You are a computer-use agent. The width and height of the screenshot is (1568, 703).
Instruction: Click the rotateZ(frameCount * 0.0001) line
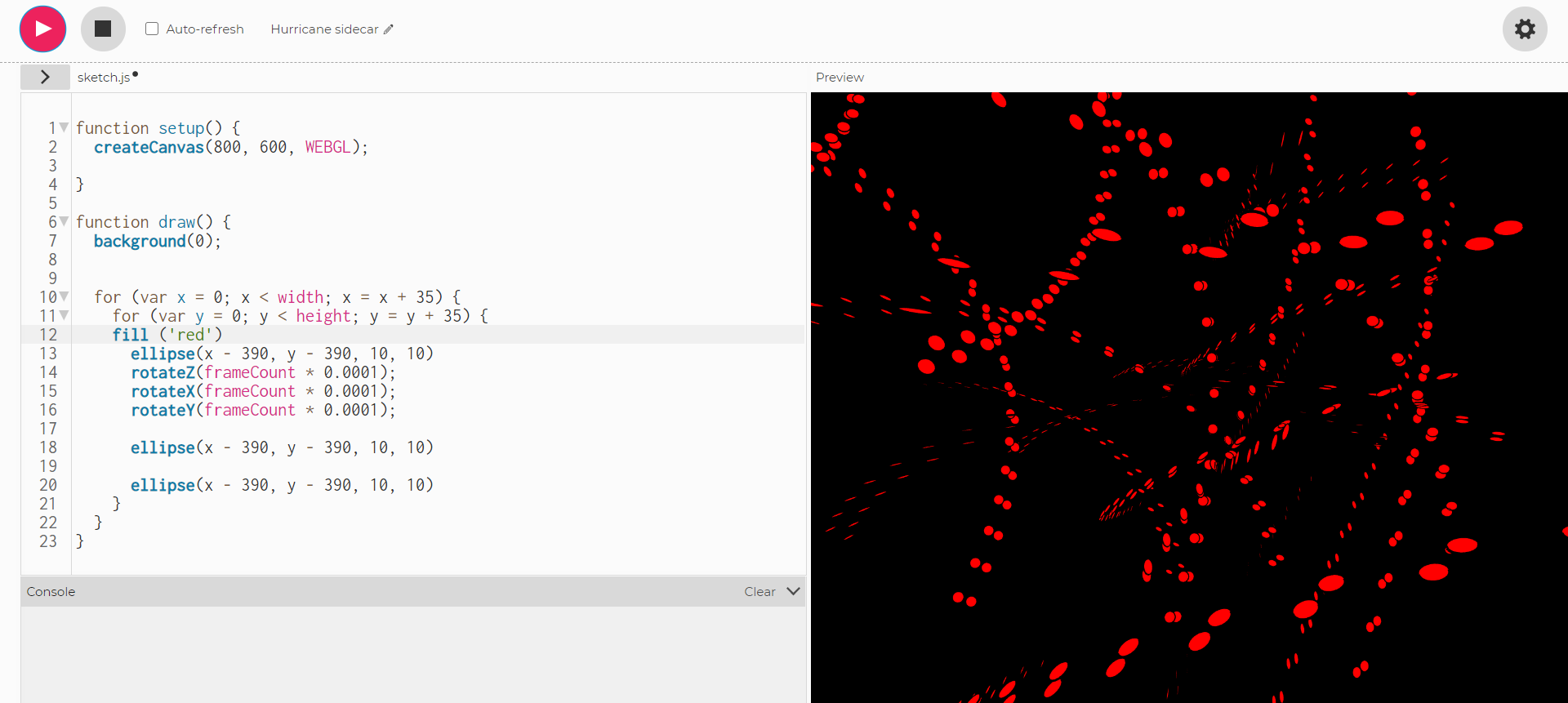263,372
